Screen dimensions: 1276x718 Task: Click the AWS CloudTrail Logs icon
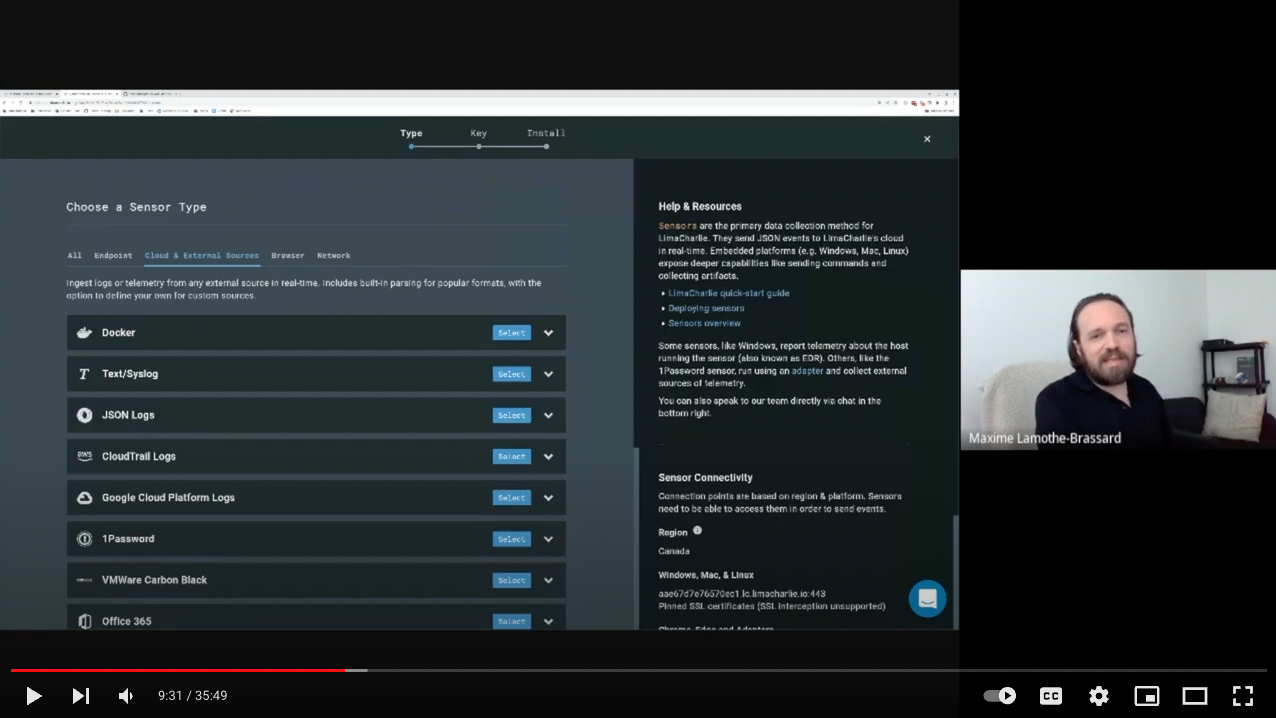(x=84, y=456)
